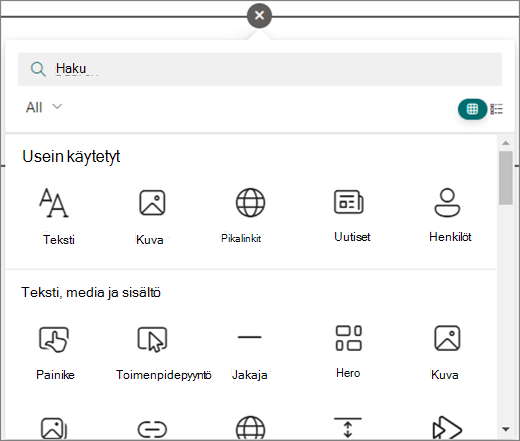Click the scrollbar down arrow
This screenshot has width=520, height=441.
point(506,429)
